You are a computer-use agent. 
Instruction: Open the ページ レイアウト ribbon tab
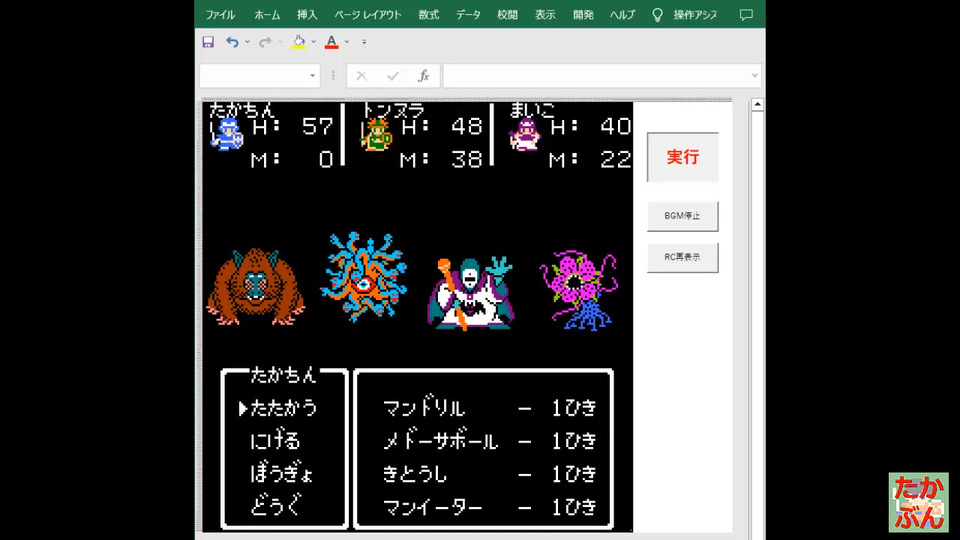point(367,15)
